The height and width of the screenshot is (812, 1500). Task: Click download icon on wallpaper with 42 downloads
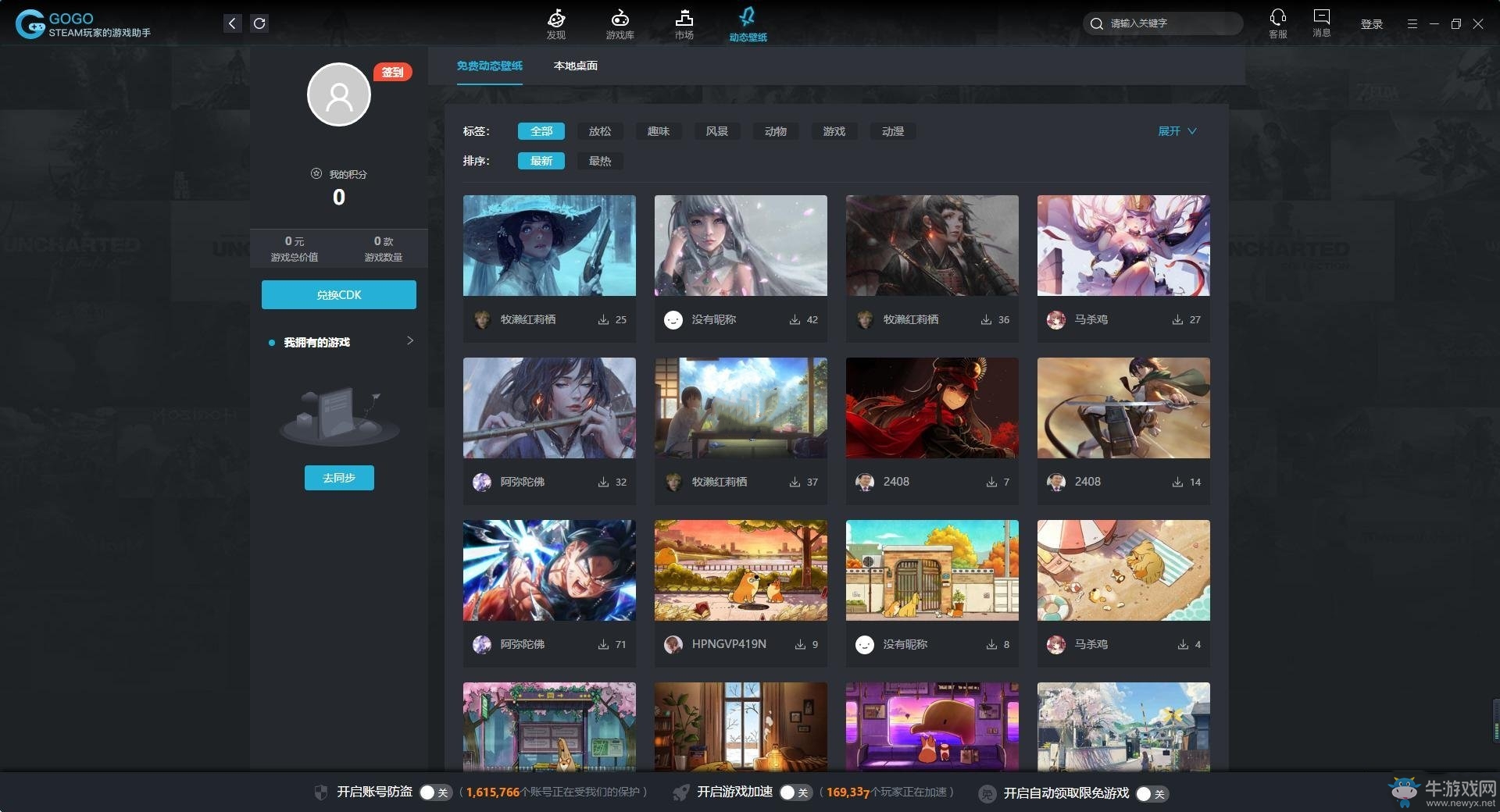[x=795, y=319]
